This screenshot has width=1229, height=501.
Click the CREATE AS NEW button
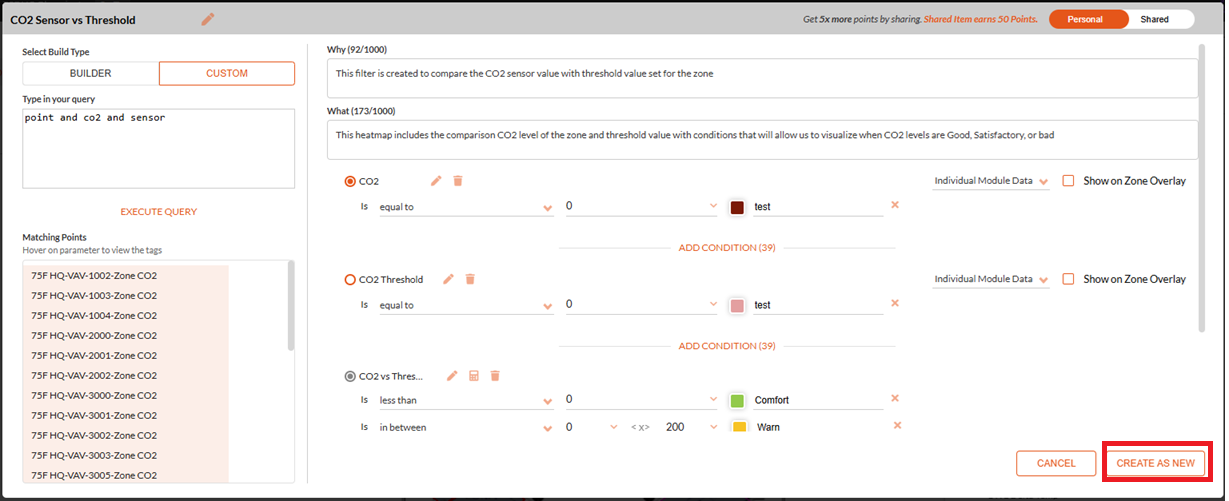point(1155,463)
